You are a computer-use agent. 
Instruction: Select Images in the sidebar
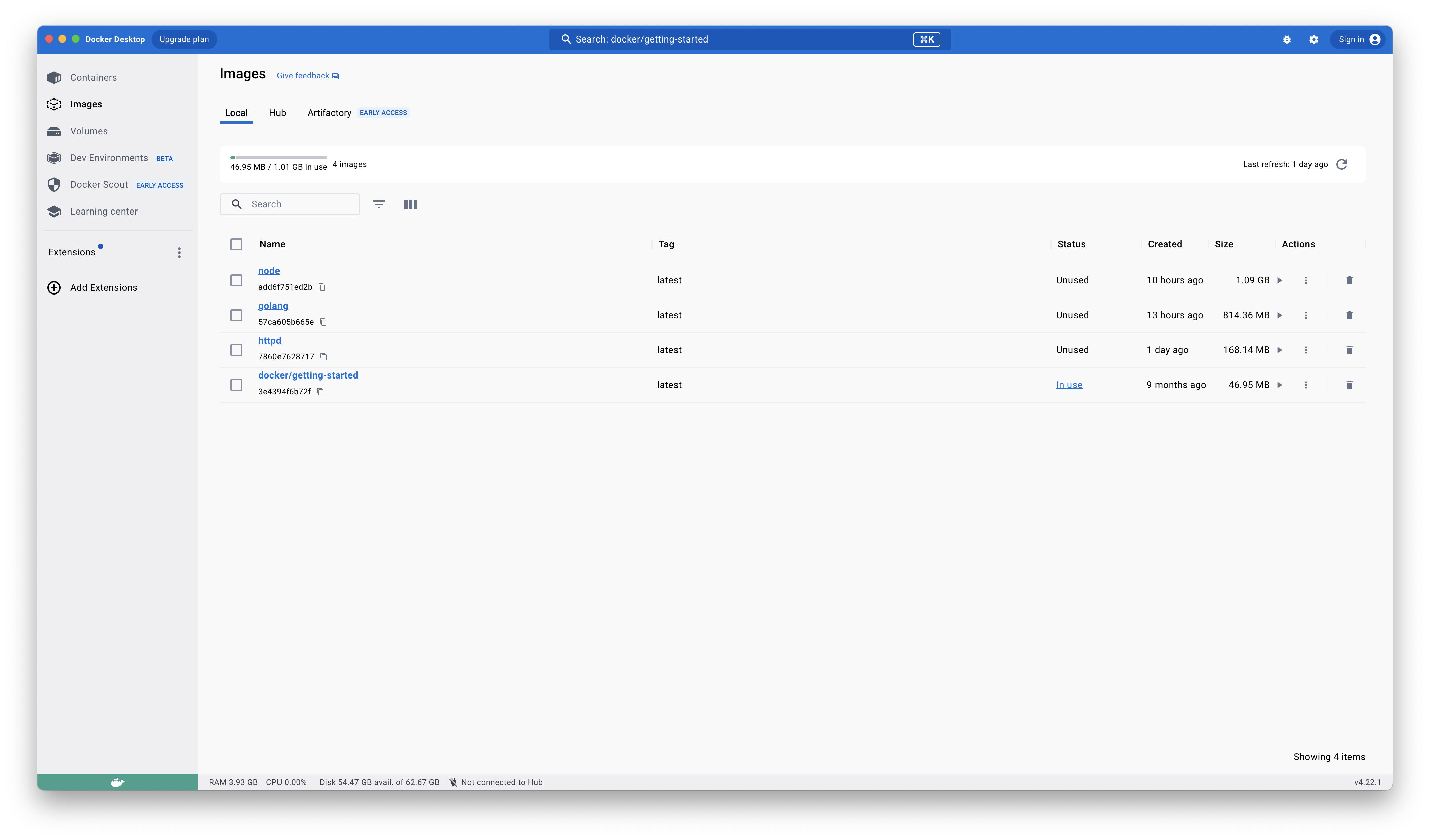coord(86,104)
